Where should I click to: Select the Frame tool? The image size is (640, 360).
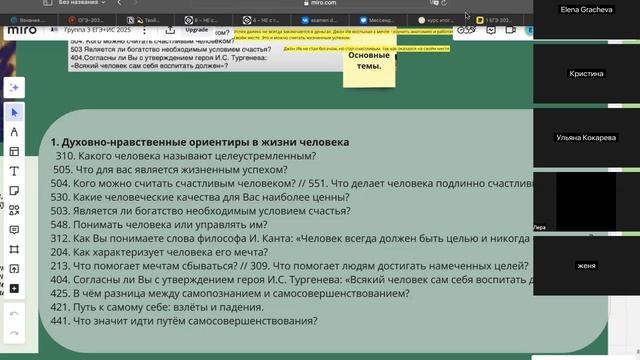pos(14,249)
